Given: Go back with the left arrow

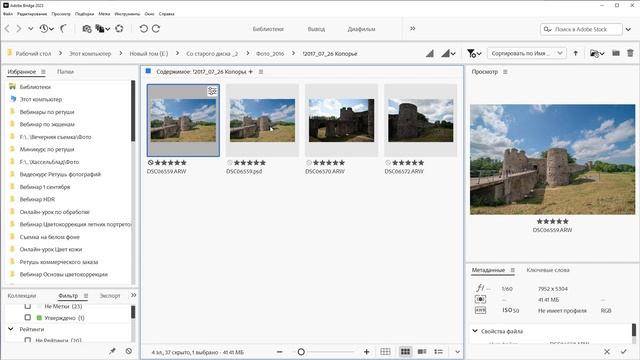Looking at the screenshot, I should (x=7, y=29).
